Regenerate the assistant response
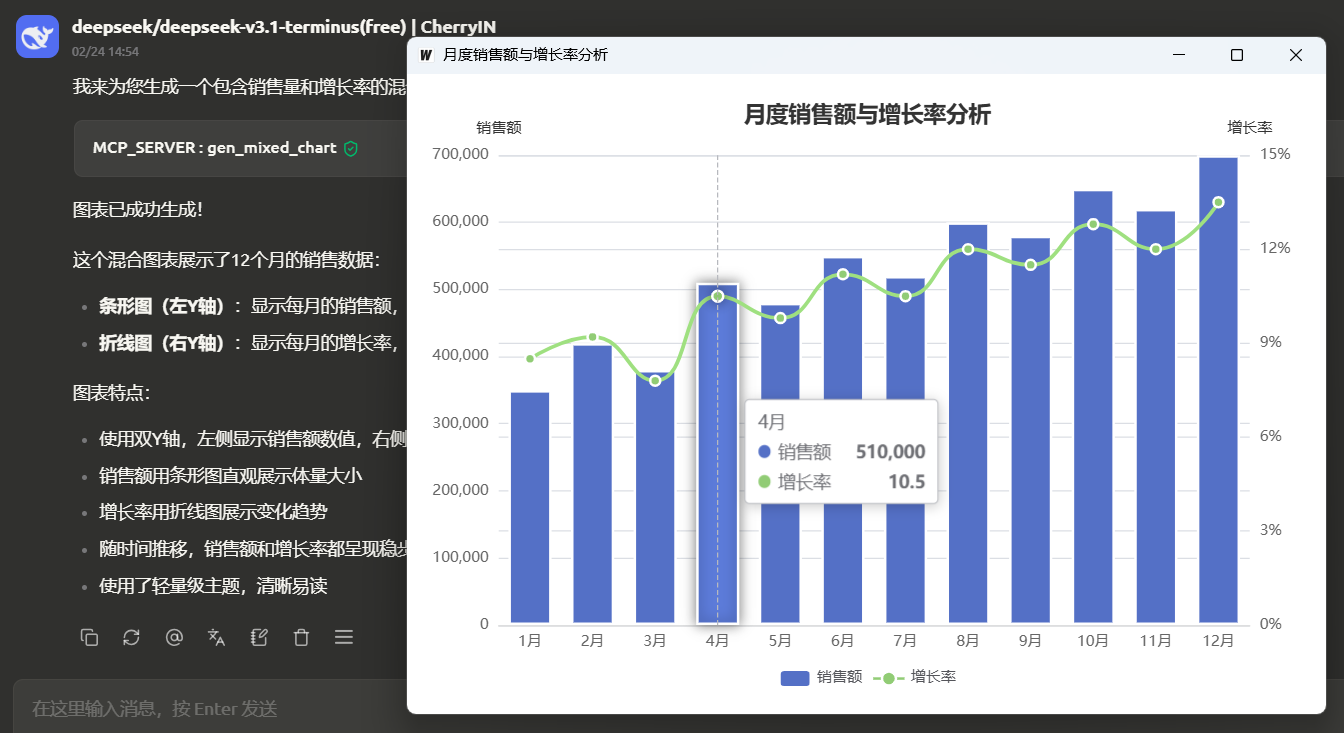1344x733 pixels. click(x=131, y=637)
